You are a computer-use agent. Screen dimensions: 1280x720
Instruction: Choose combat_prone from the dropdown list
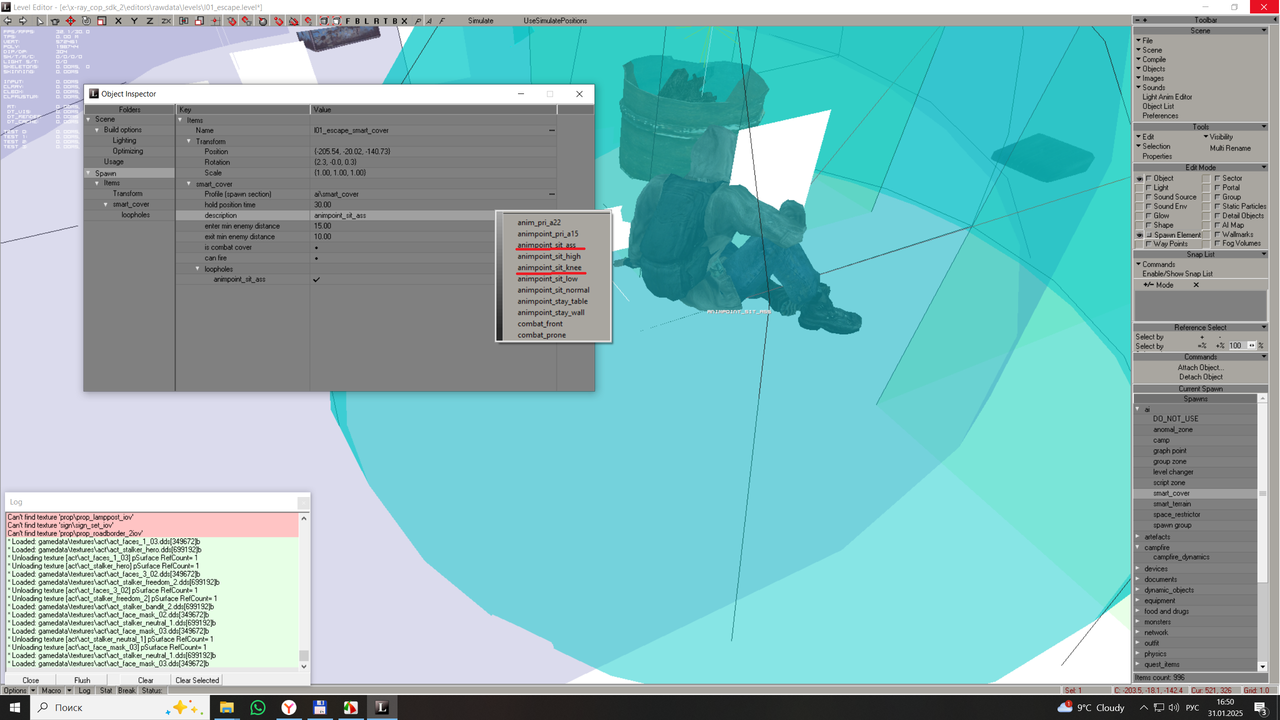(541, 335)
